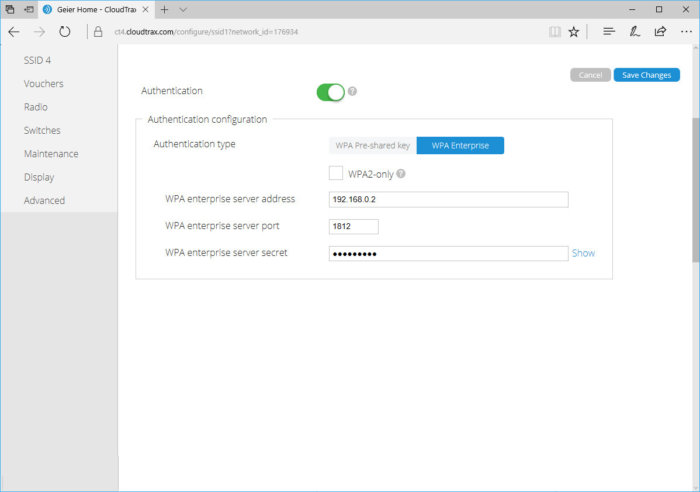The width and height of the screenshot is (700, 492).
Task: Select WPA Pre-shared key authentication type
Action: [x=373, y=146]
